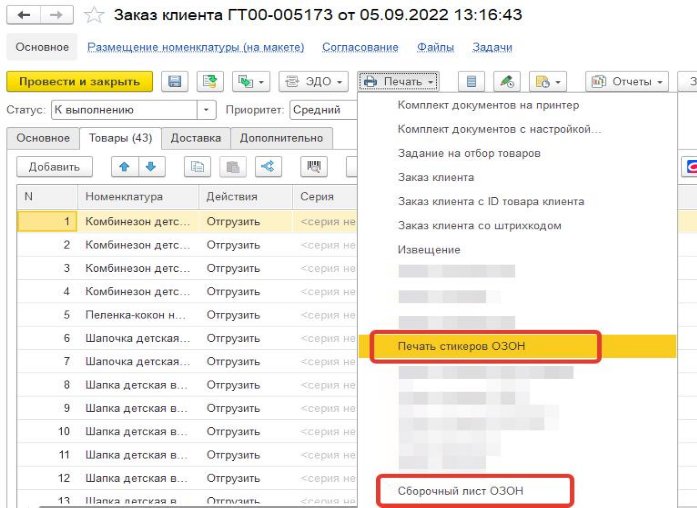Select the first Комбинезон row
697x508 pixels.
pyautogui.click(x=136, y=221)
